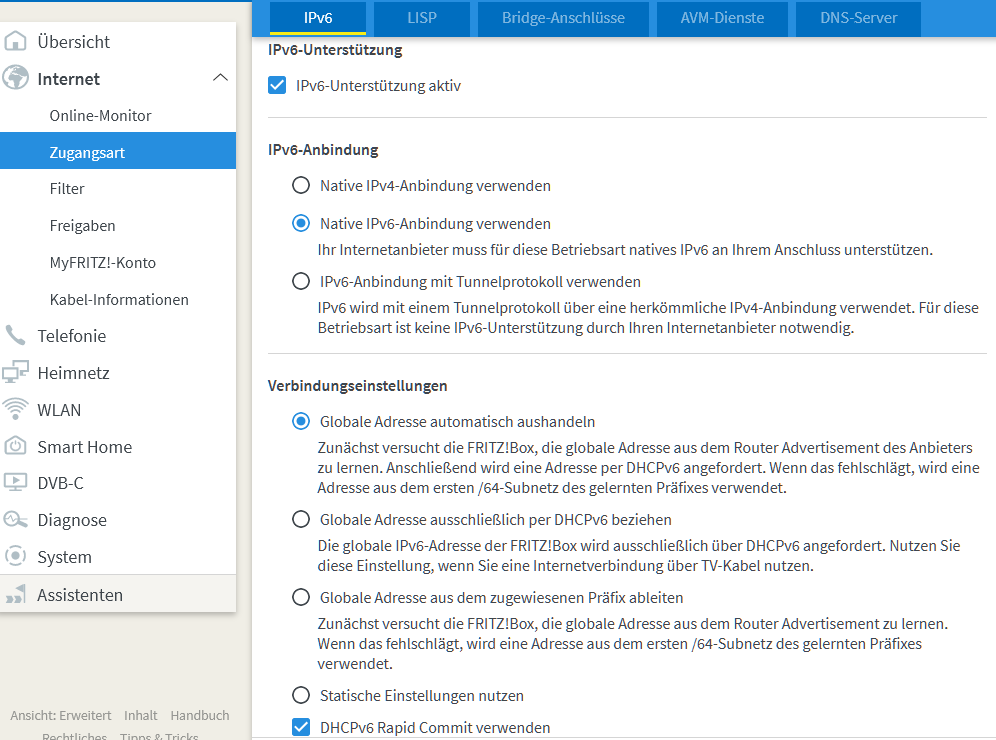
Task: Switch to the LISP tab
Action: click(x=422, y=18)
